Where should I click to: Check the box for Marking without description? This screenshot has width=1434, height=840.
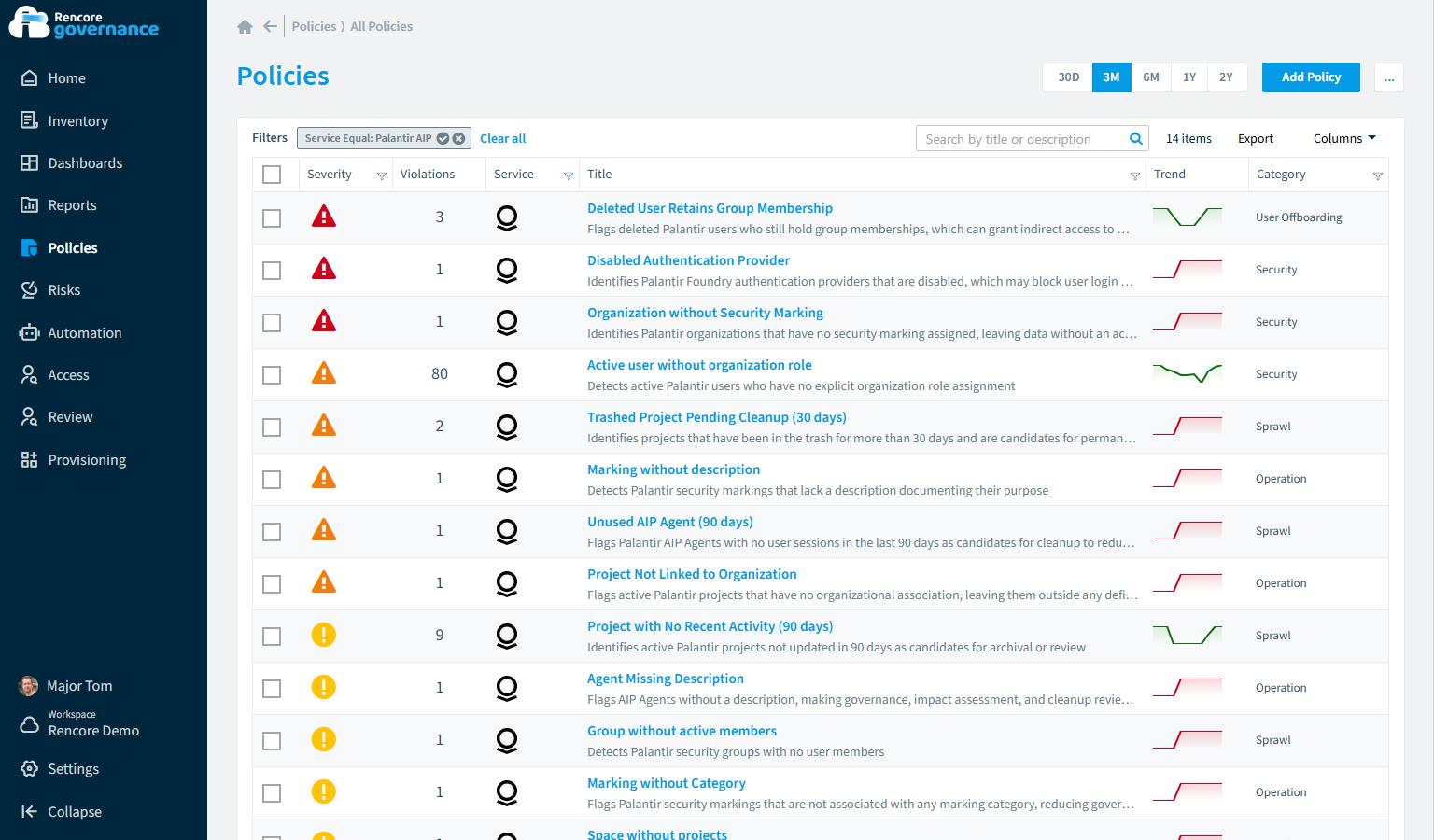click(x=272, y=480)
